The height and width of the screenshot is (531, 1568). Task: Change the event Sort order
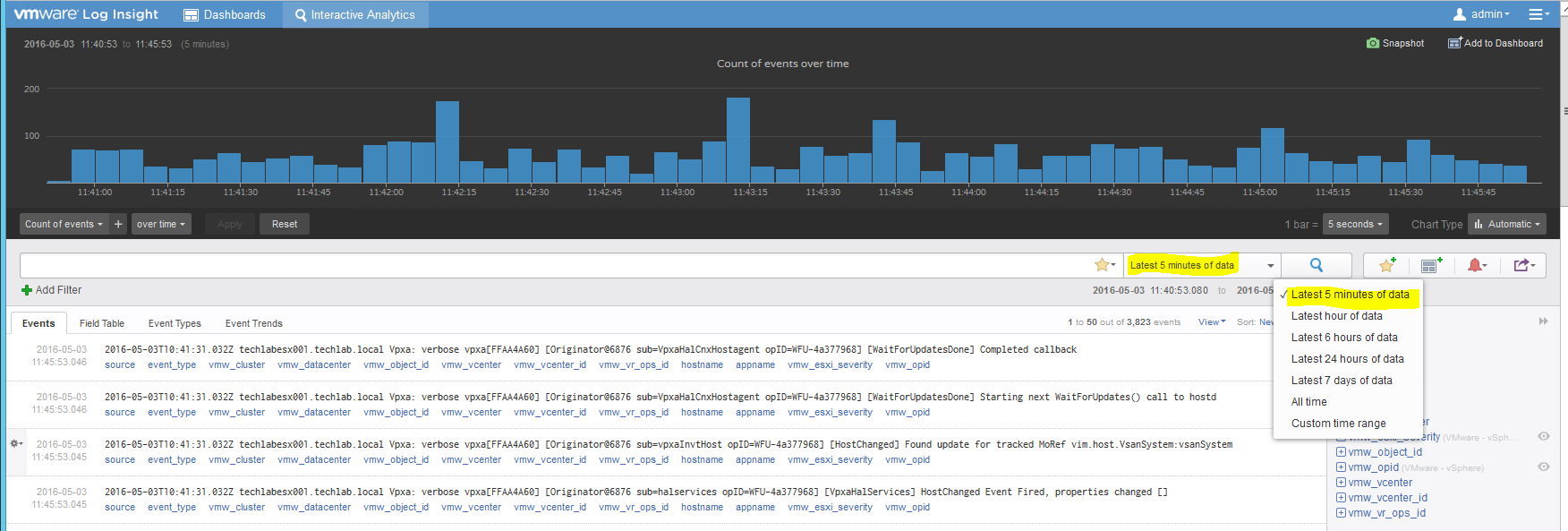point(1255,322)
